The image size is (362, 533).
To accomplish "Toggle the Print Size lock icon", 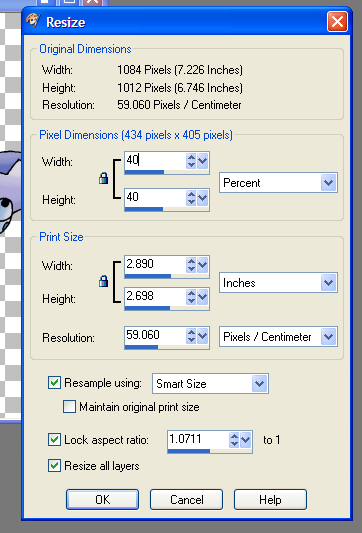I will click(103, 281).
